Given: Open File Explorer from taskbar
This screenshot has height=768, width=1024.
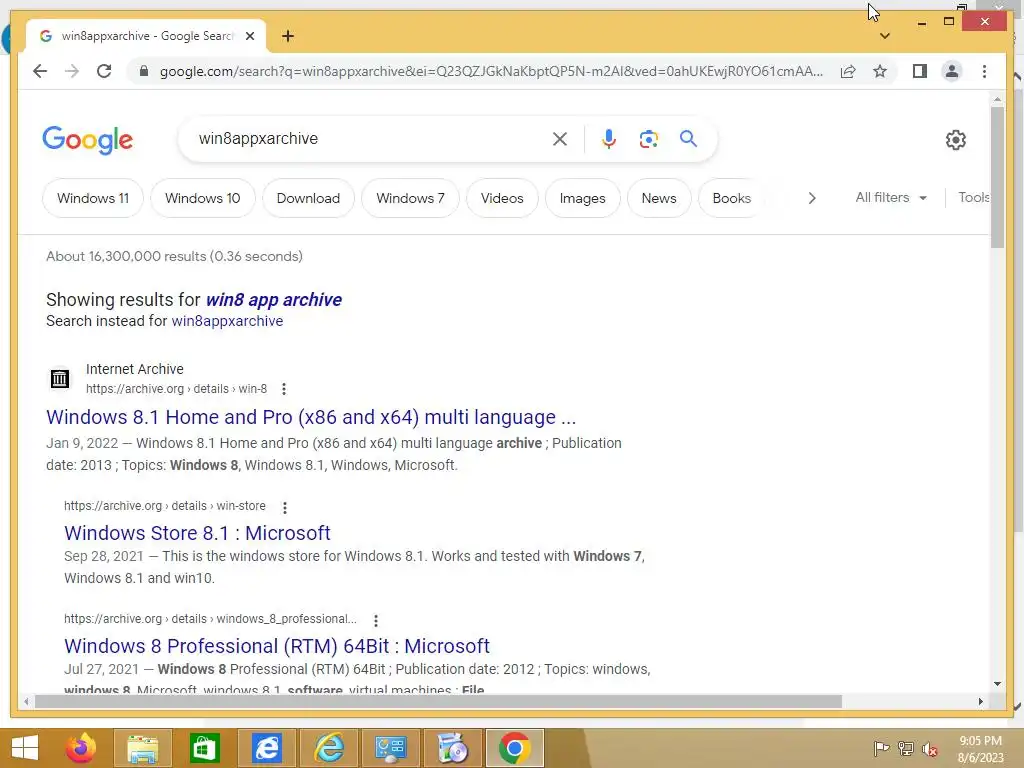Looking at the screenshot, I should click(x=142, y=748).
